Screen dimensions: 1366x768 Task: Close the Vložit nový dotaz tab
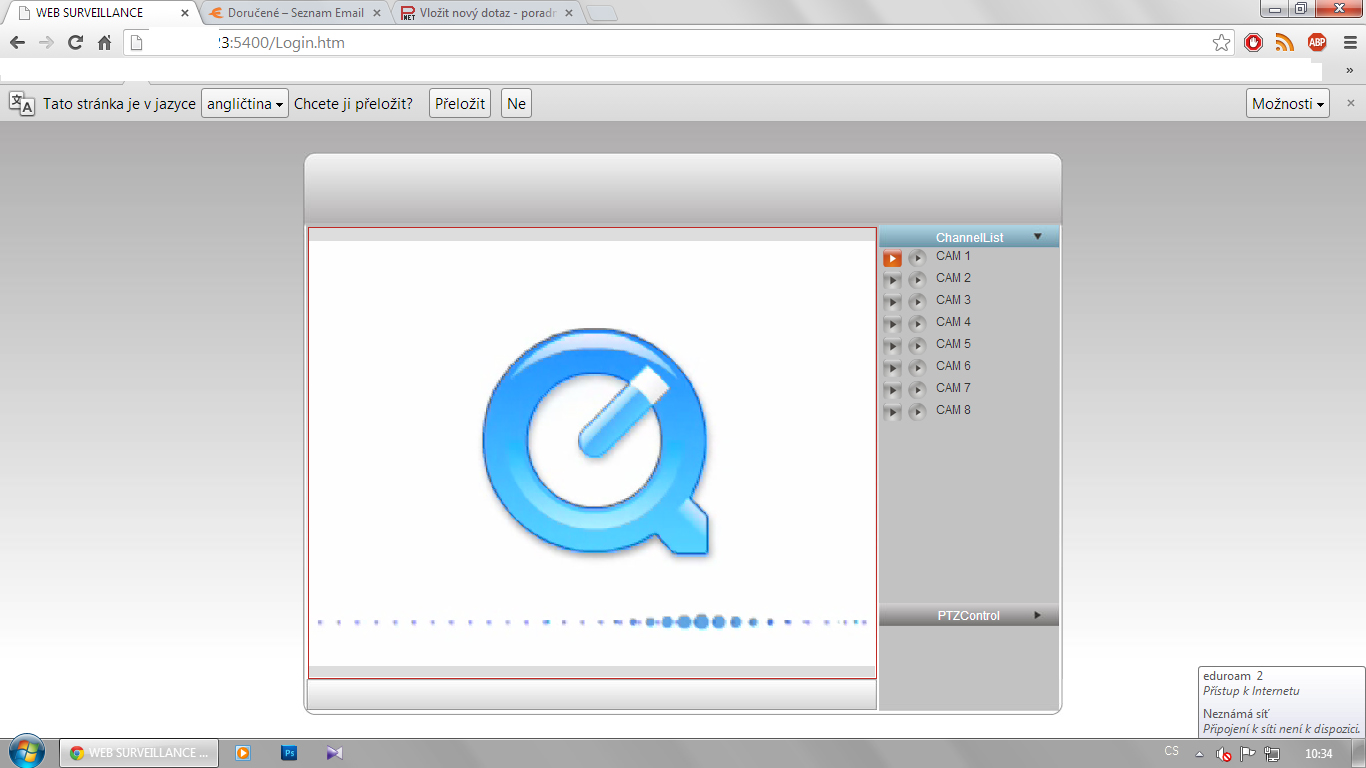568,13
